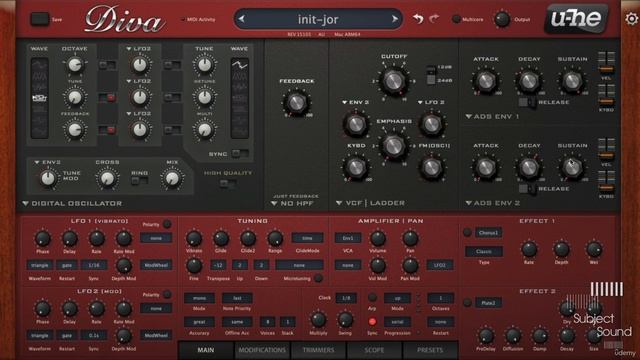Open the VCF Ladder filter type menu
Image resolution: width=640 pixels, height=360 pixels.
pyautogui.click(x=370, y=203)
